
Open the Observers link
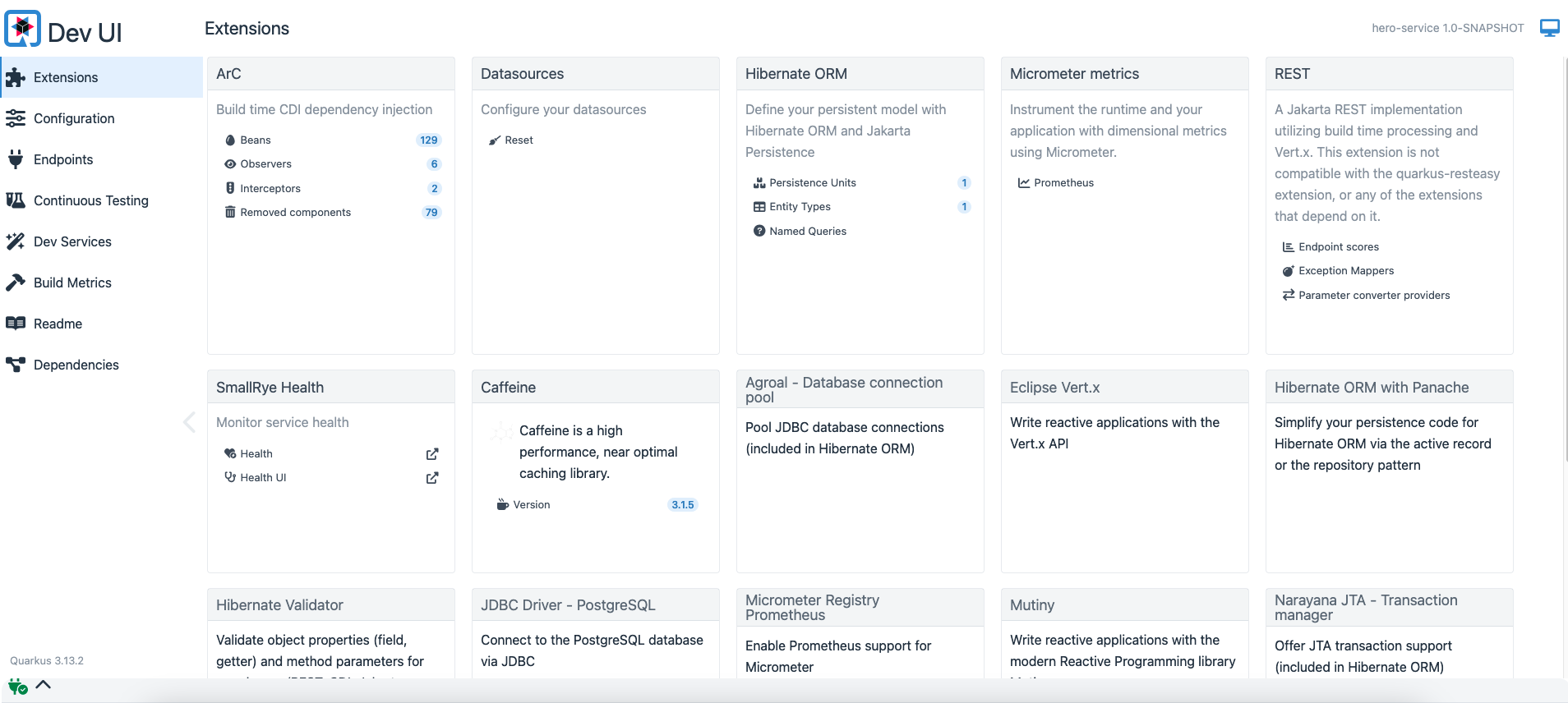pos(265,164)
